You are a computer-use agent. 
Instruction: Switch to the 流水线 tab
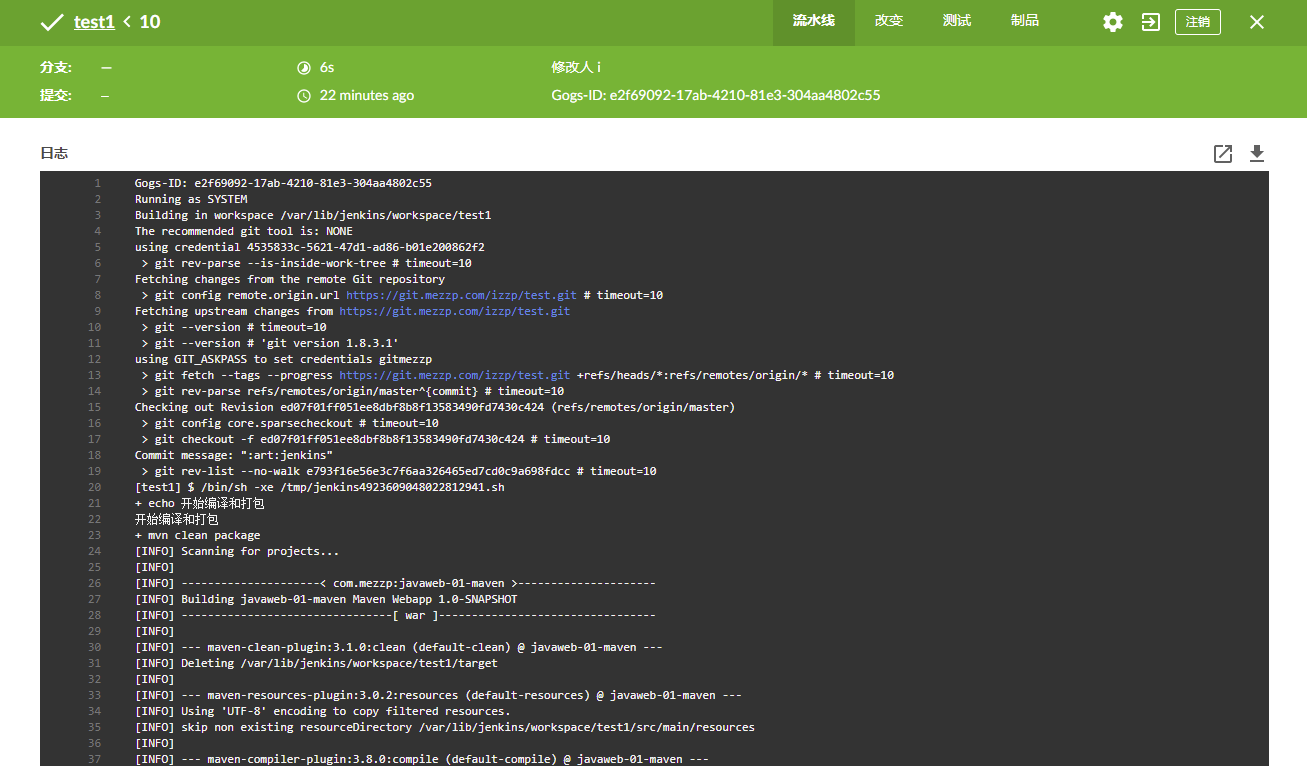coord(814,22)
